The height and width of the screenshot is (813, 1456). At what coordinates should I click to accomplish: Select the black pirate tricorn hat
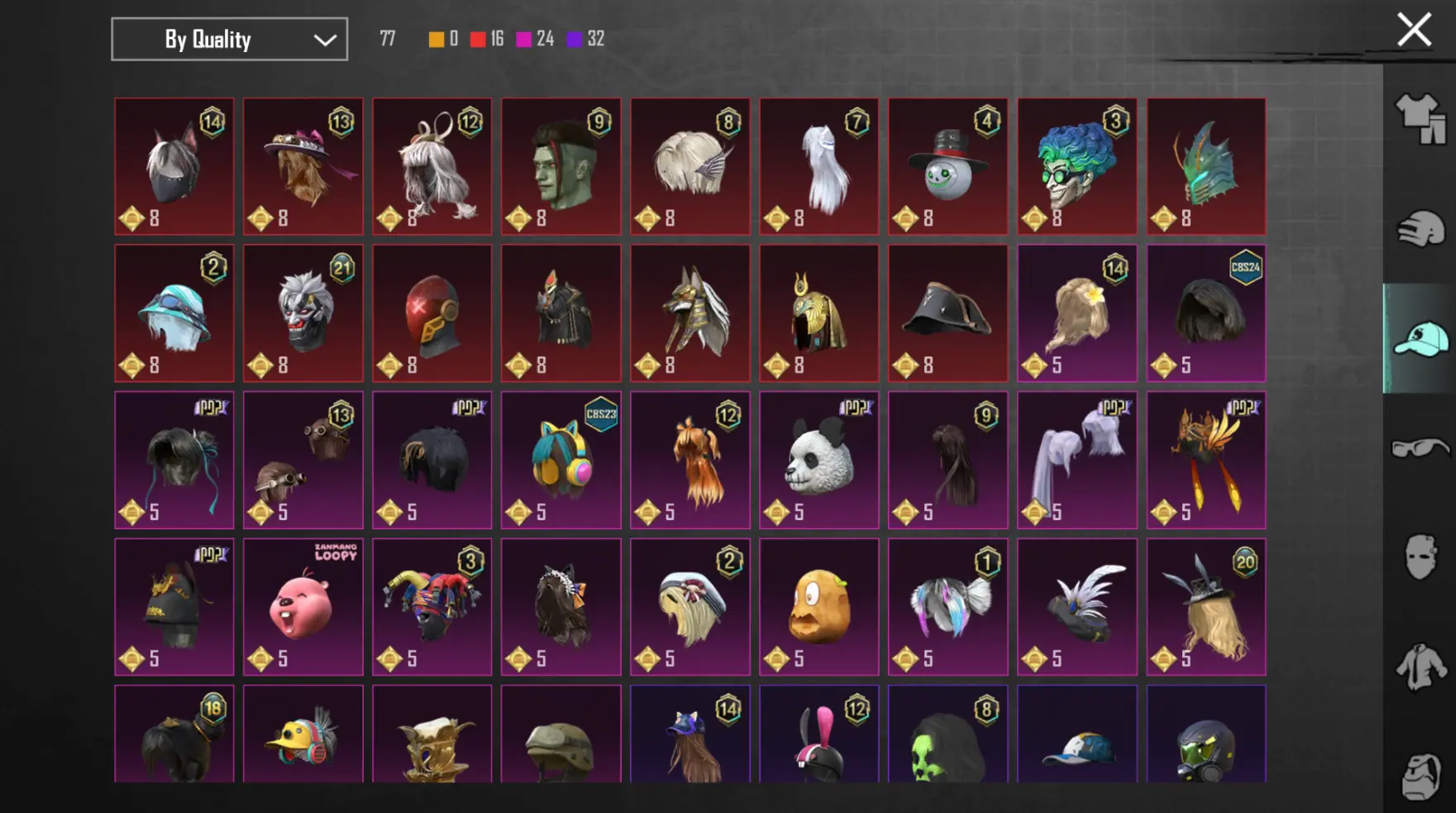[948, 313]
